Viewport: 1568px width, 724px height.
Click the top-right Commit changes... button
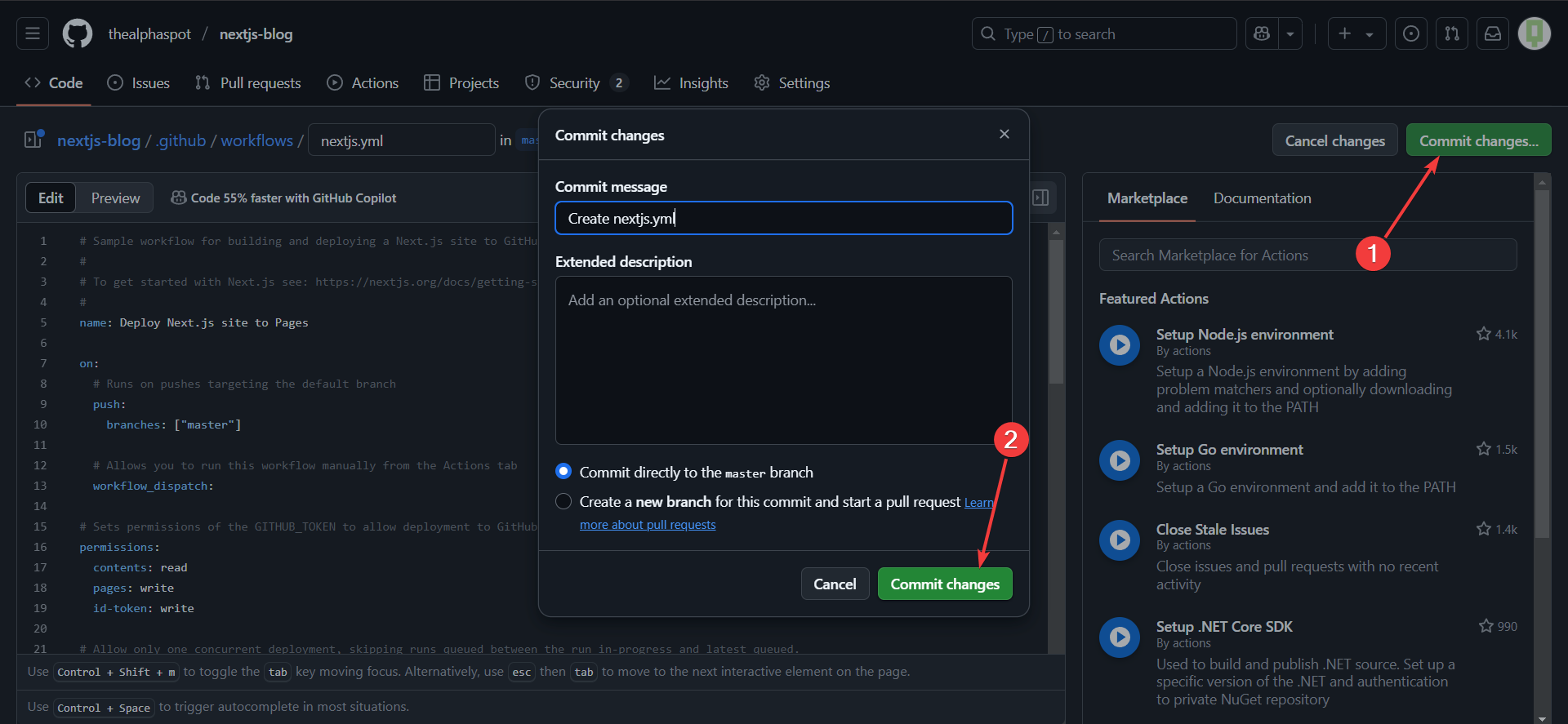click(x=1478, y=140)
